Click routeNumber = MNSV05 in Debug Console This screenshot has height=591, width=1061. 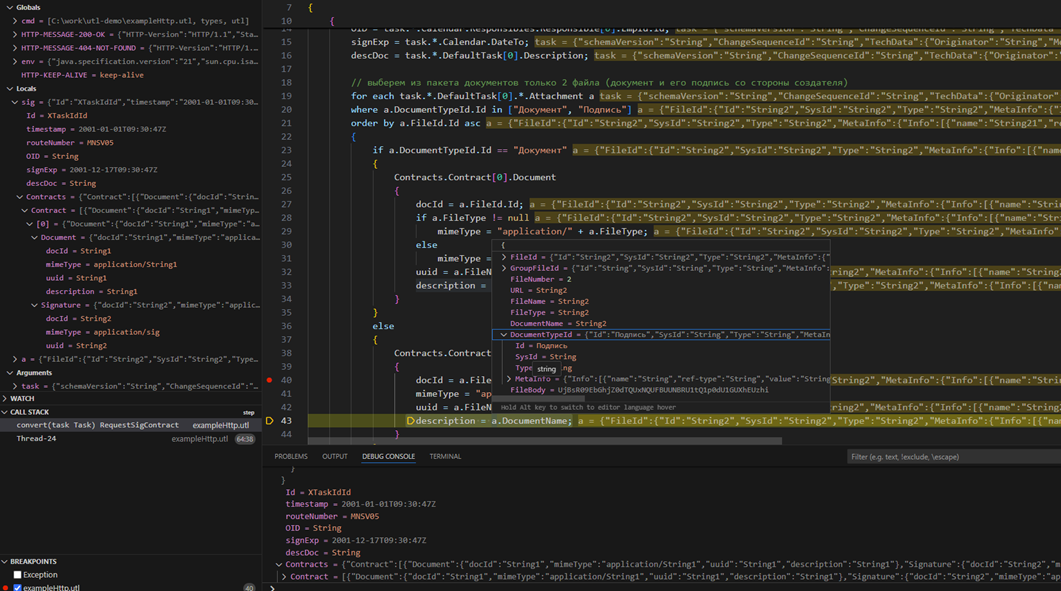[332, 517]
